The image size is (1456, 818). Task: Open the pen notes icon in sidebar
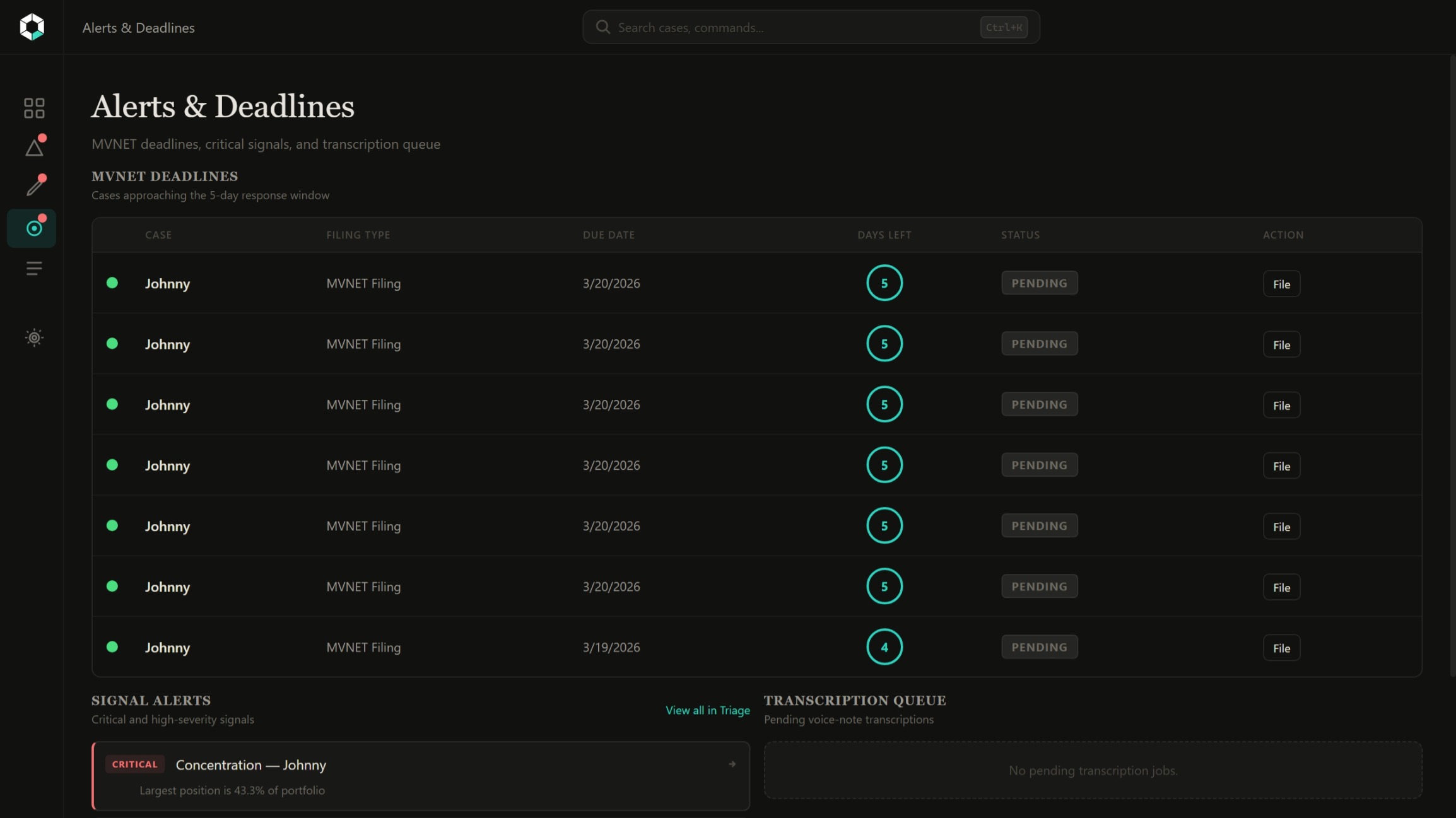click(34, 187)
